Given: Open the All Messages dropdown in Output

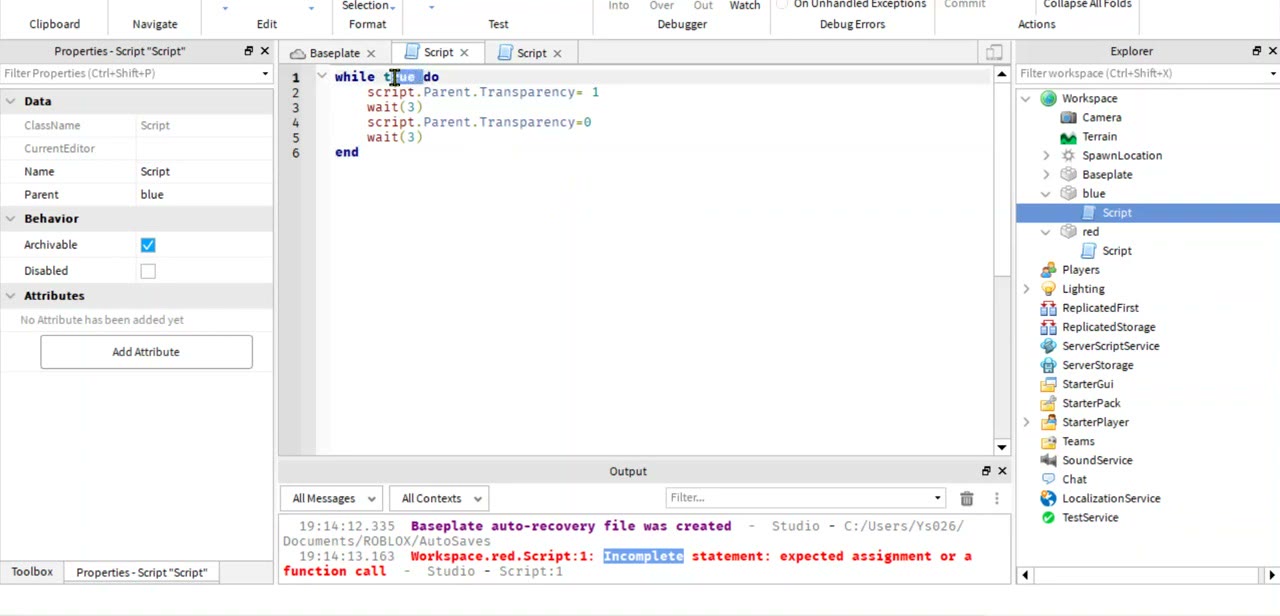Looking at the screenshot, I should point(334,498).
